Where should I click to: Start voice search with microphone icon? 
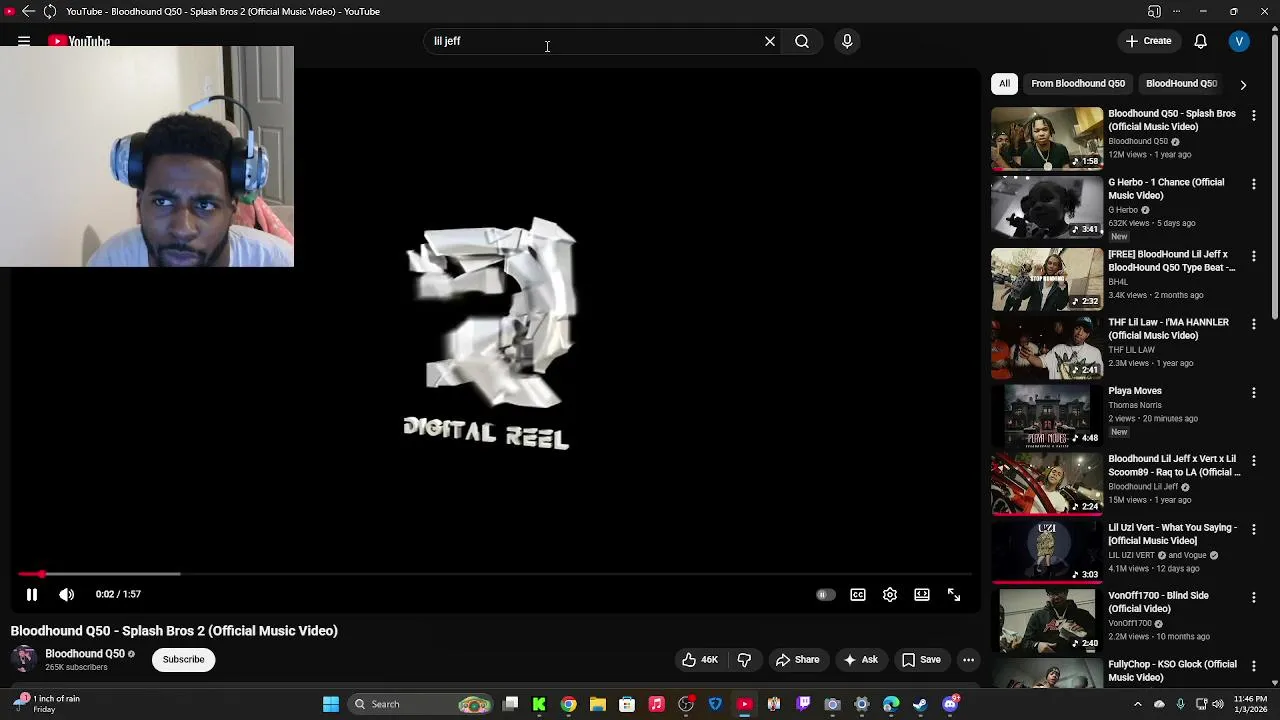point(847,41)
